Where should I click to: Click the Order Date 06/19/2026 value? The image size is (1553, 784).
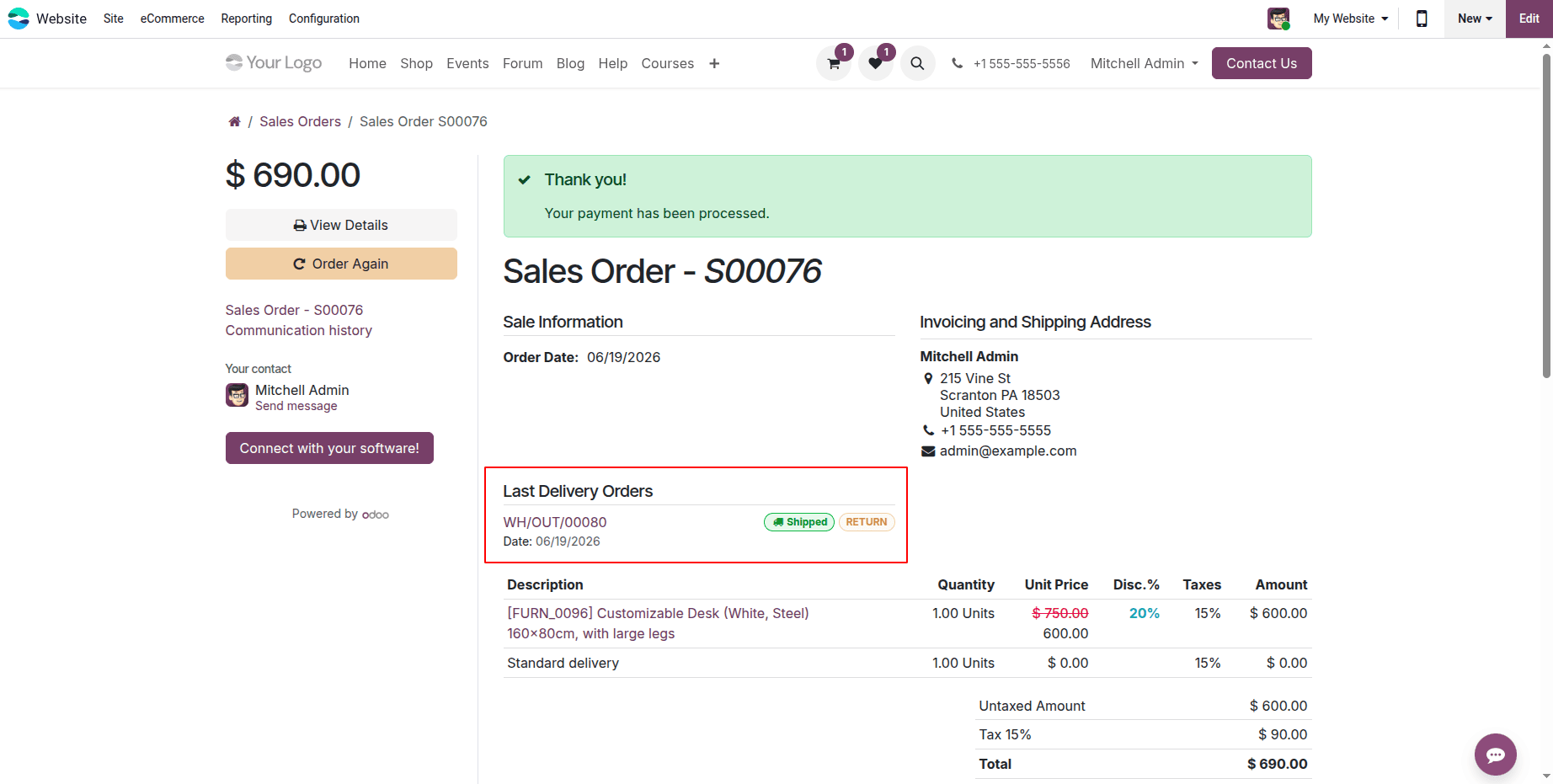[x=623, y=357]
